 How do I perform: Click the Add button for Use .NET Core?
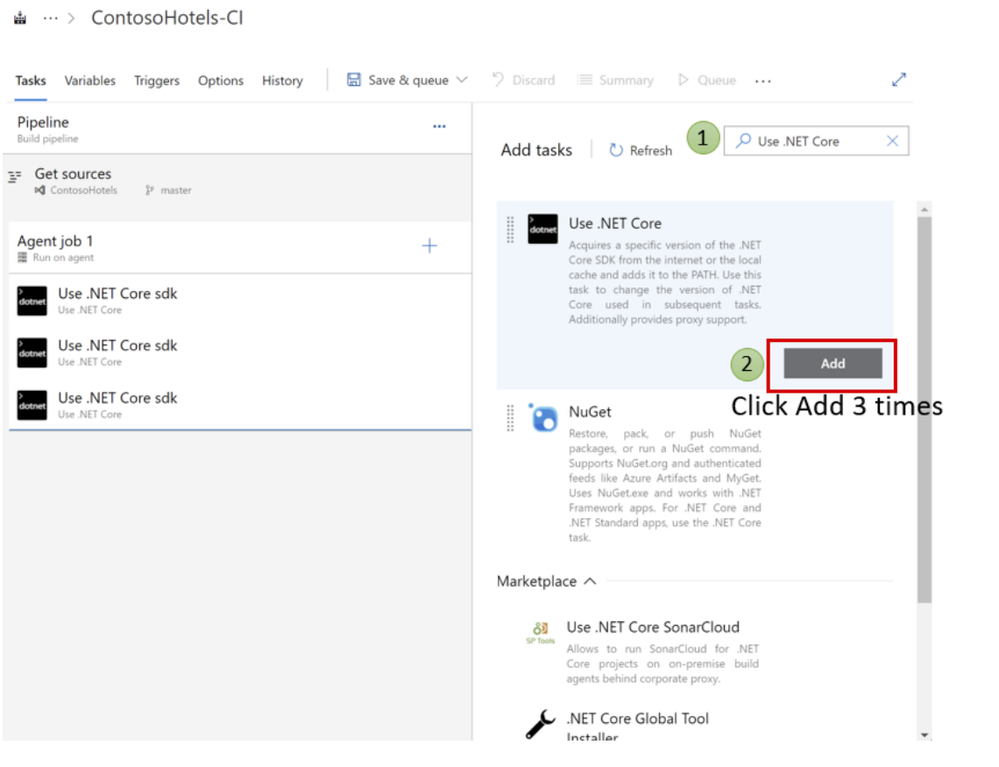pyautogui.click(x=833, y=363)
